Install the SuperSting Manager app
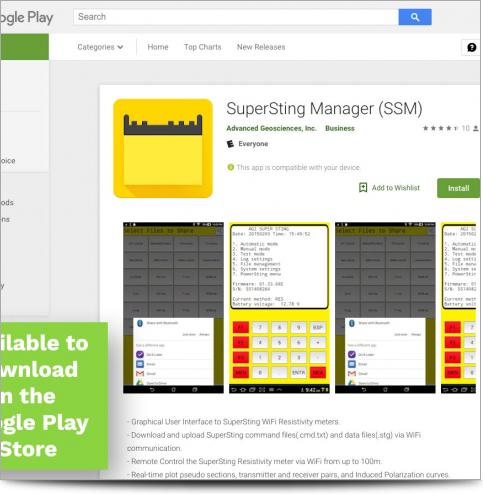The image size is (483, 494). coord(458,188)
